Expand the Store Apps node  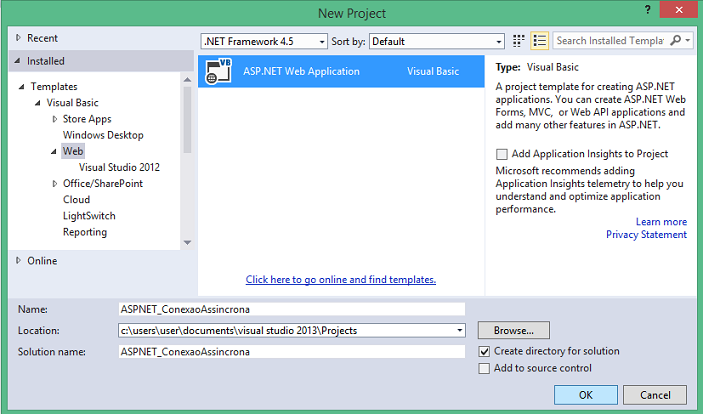[x=55, y=119]
